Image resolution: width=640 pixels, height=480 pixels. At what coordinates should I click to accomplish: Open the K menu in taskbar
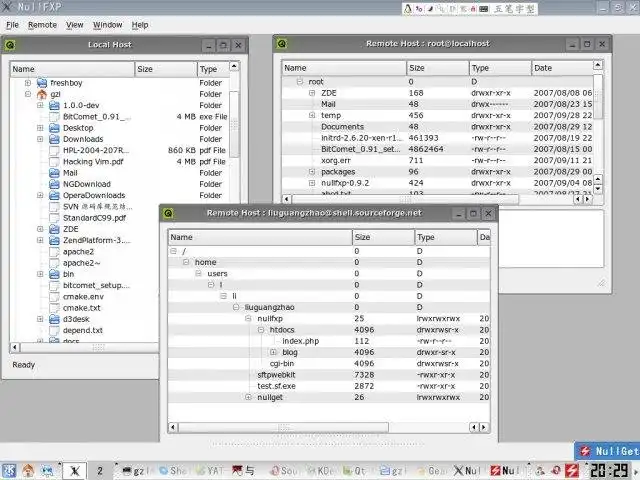[9, 471]
